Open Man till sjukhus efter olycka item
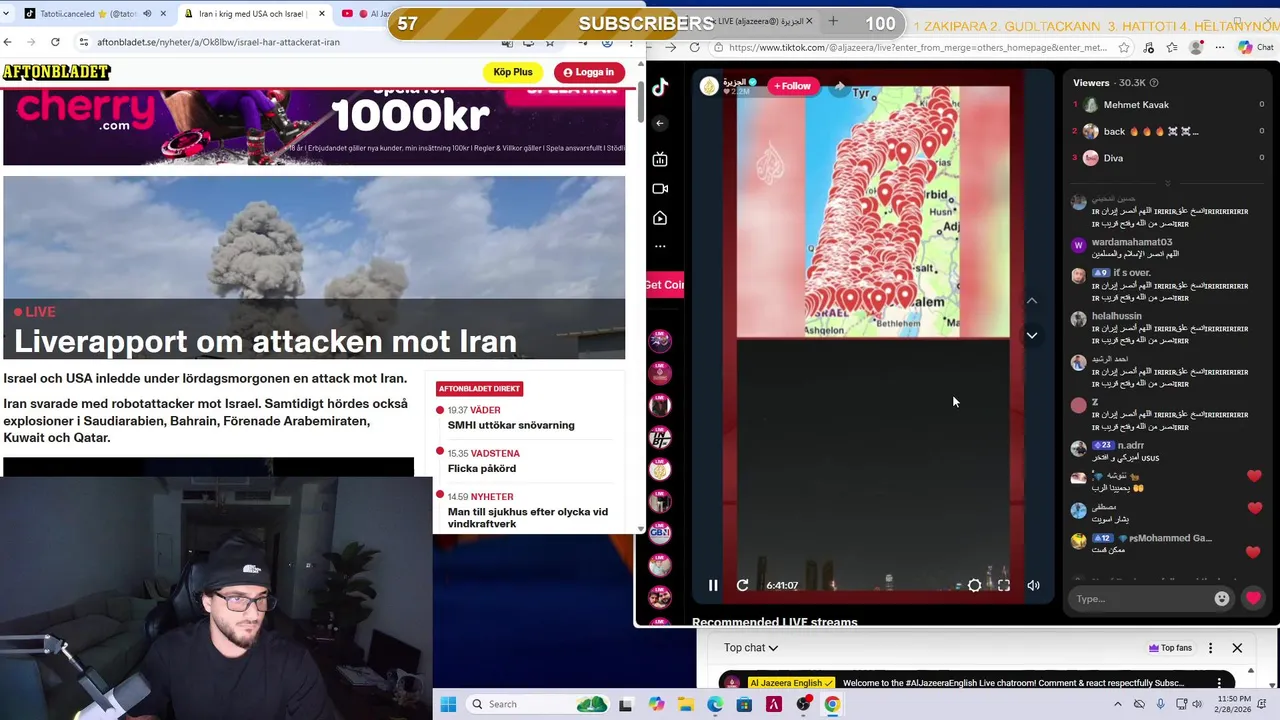Viewport: 1280px width, 720px height. point(528,518)
